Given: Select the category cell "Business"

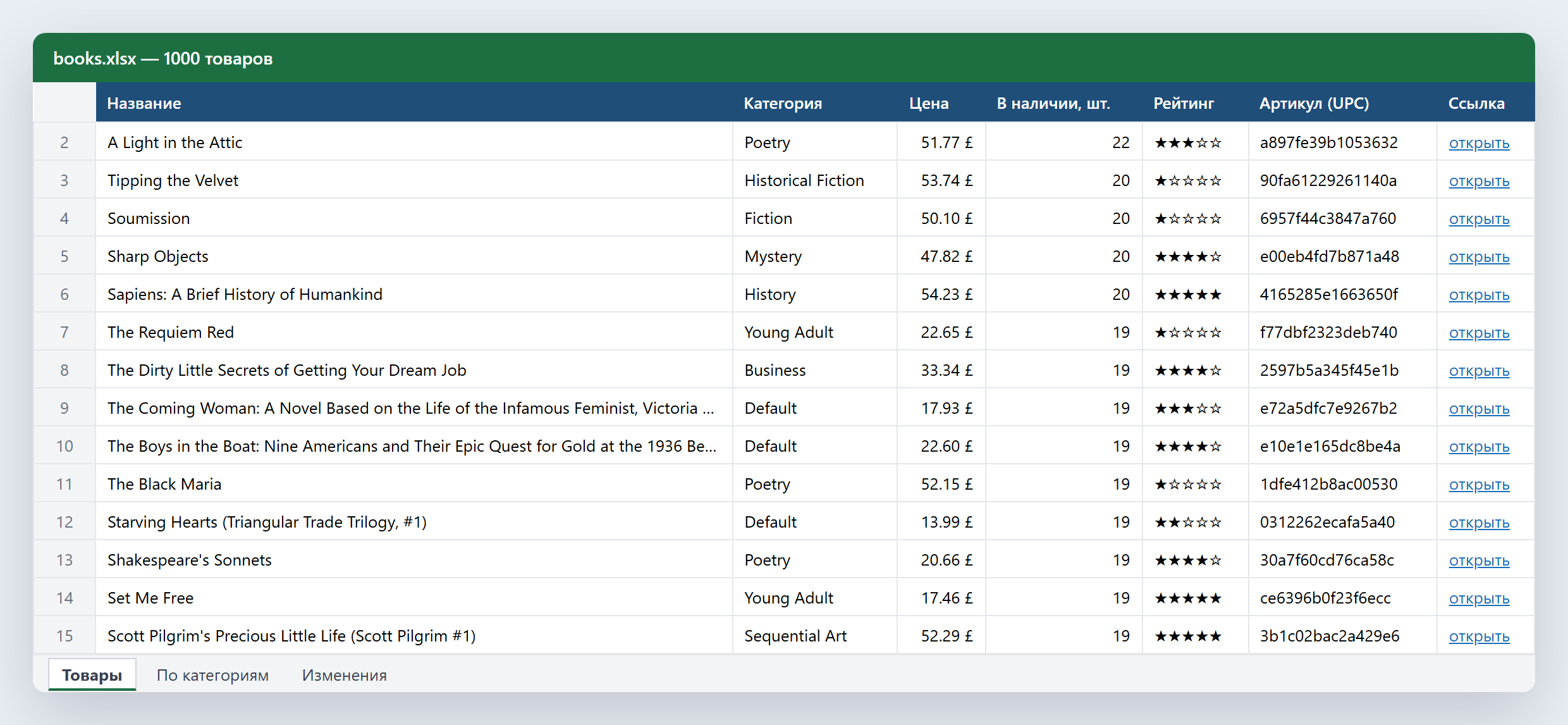Looking at the screenshot, I should click(x=815, y=369).
